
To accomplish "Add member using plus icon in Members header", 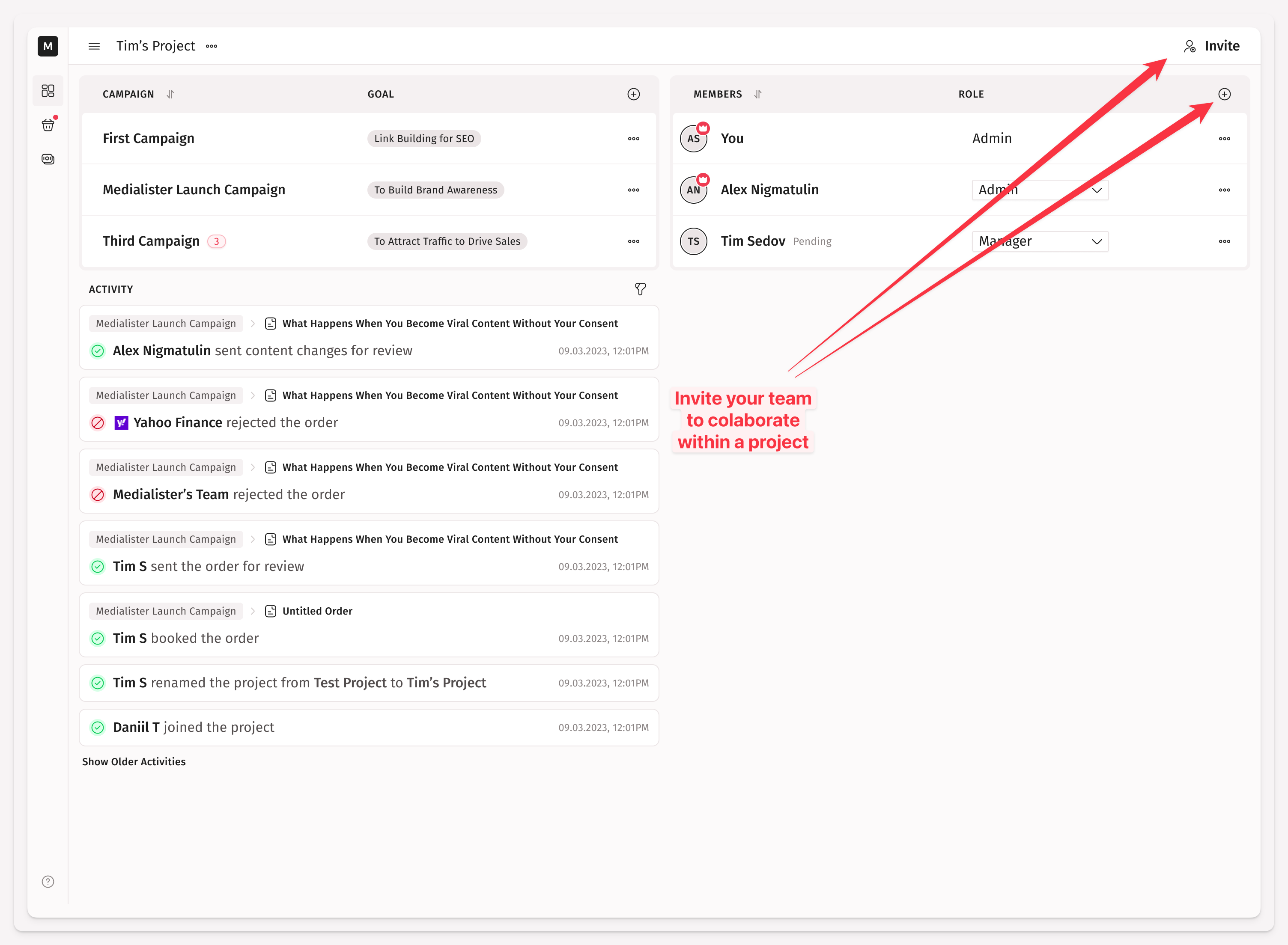I will point(1224,95).
